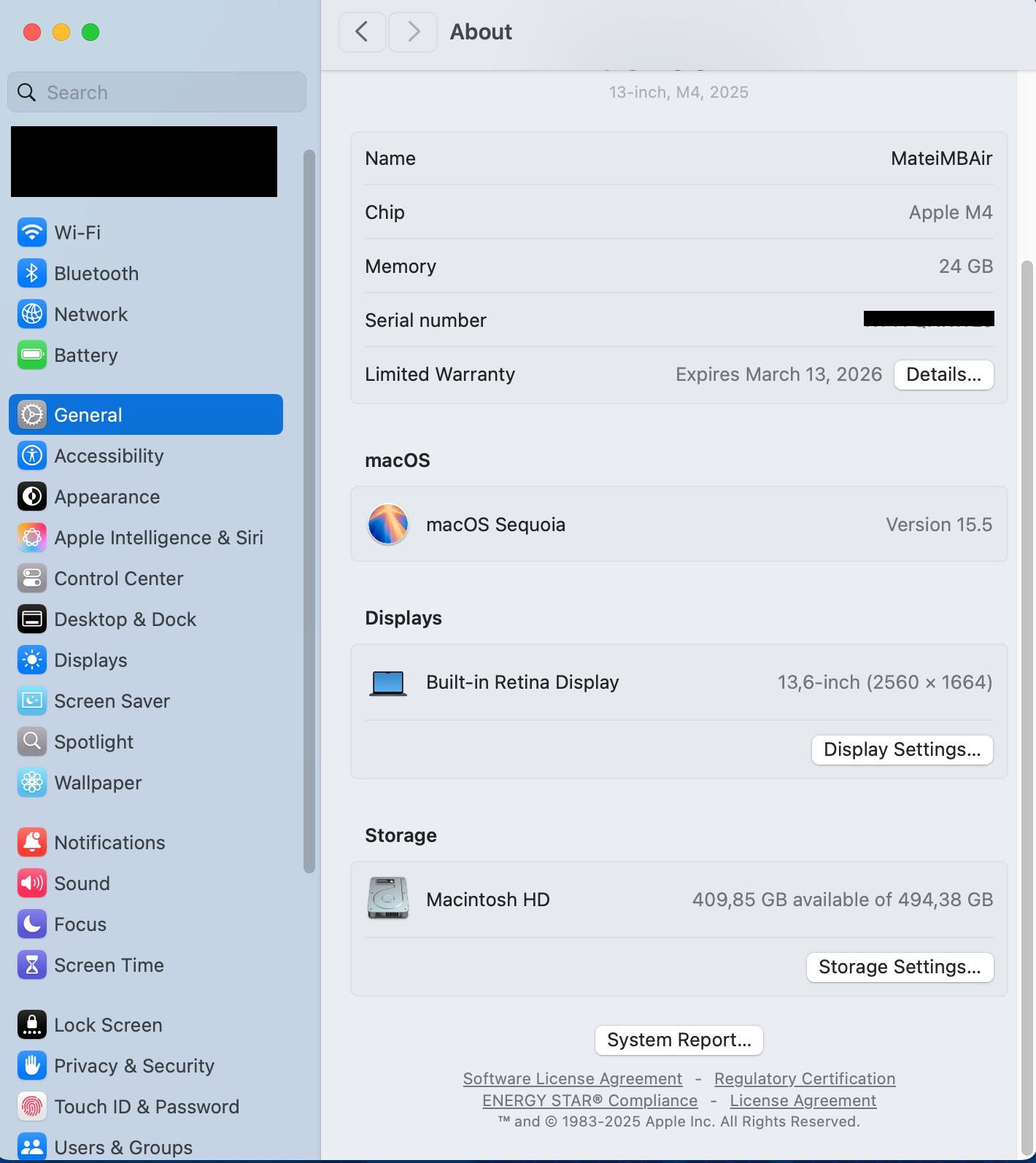Viewport: 1036px width, 1163px height.
Task: Open Storage Settings… button
Action: pos(900,967)
